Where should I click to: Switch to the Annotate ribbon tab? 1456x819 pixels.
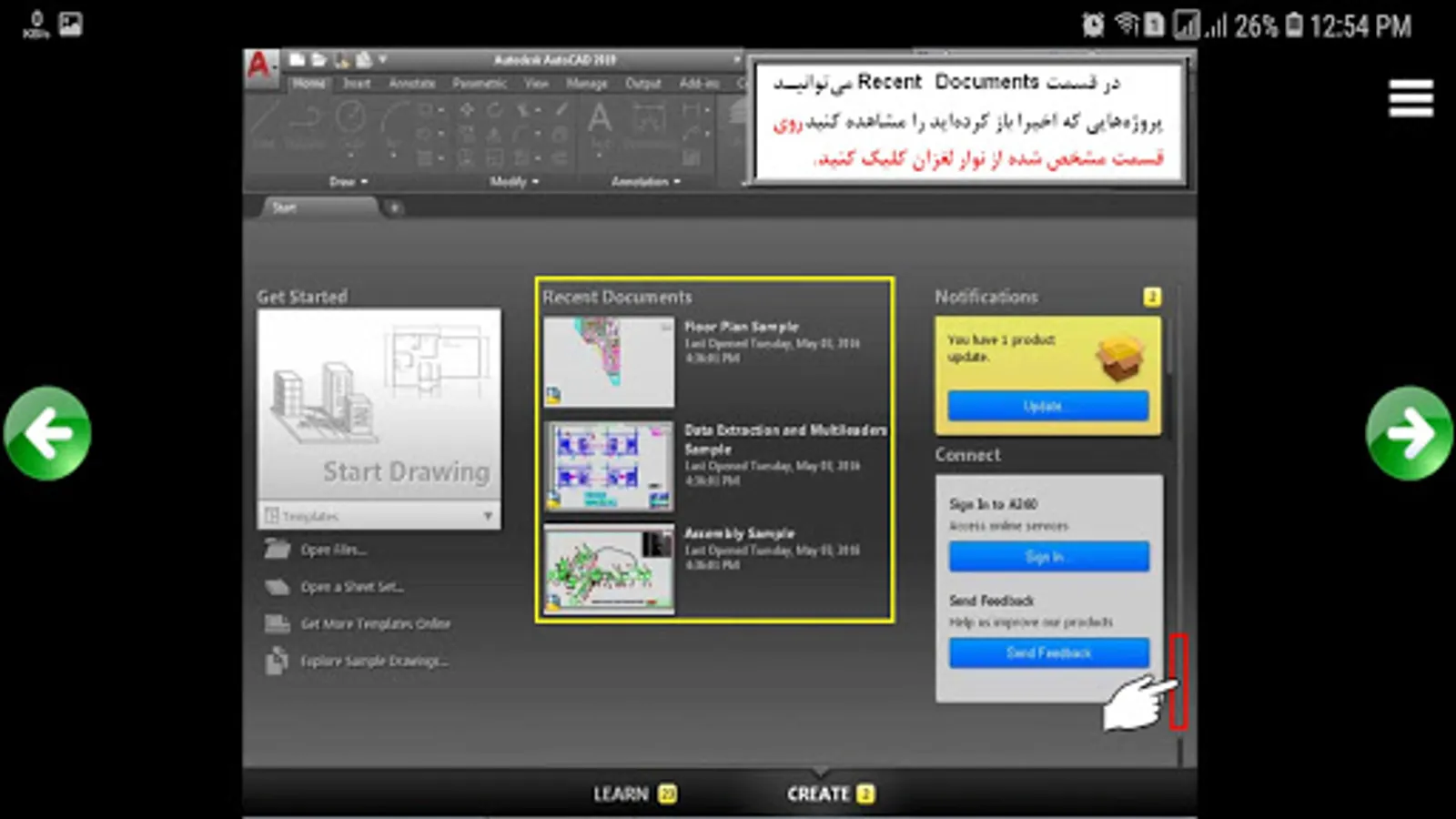click(x=412, y=84)
